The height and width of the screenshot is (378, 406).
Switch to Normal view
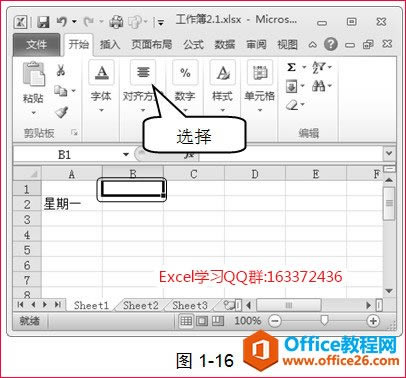point(186,321)
